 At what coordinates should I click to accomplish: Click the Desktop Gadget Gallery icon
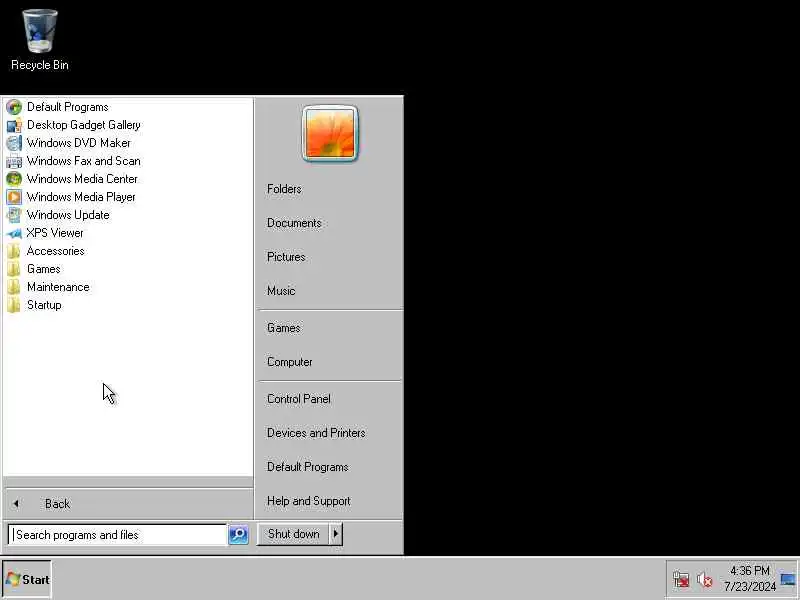click(x=14, y=125)
